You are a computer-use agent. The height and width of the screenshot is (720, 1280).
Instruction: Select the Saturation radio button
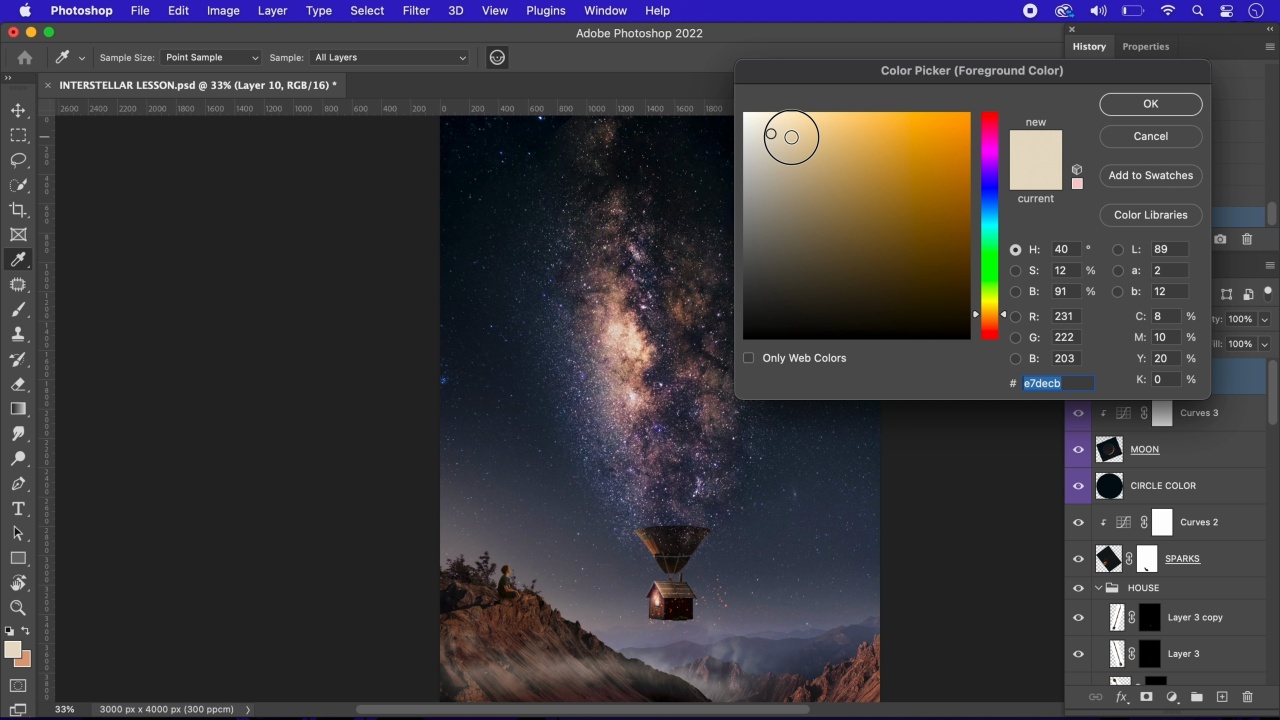click(x=1016, y=271)
